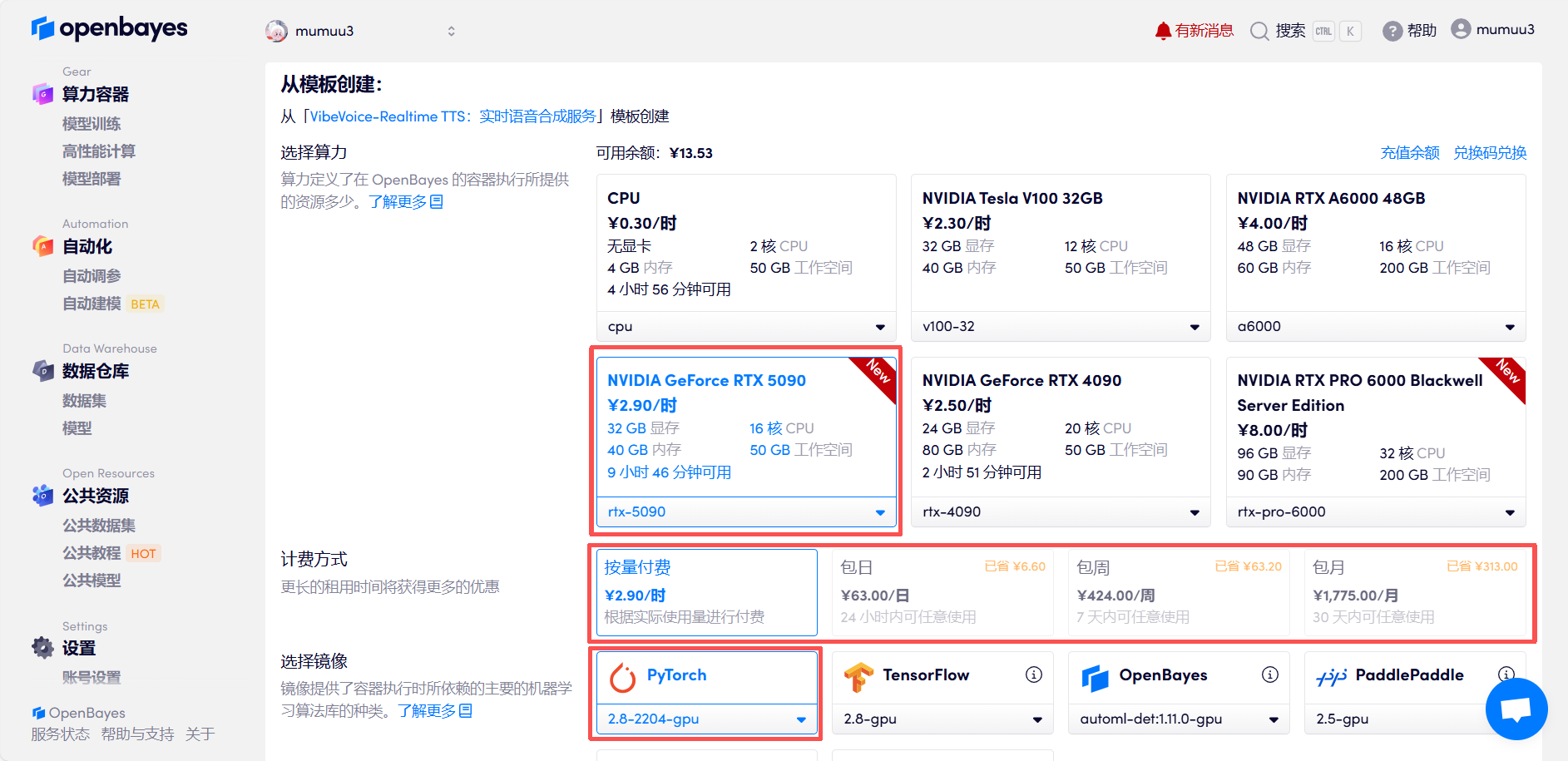Go to 模型训练 in sidebar
The image size is (1568, 761).
[x=92, y=123]
